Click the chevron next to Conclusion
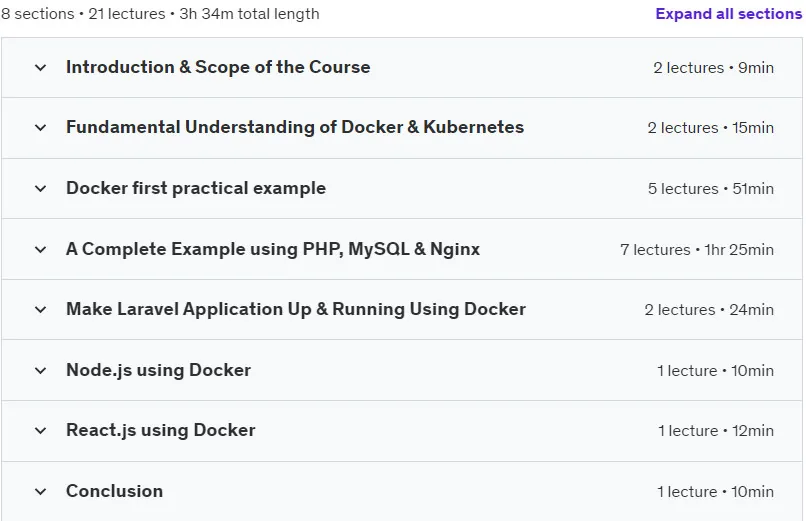 tap(41, 492)
